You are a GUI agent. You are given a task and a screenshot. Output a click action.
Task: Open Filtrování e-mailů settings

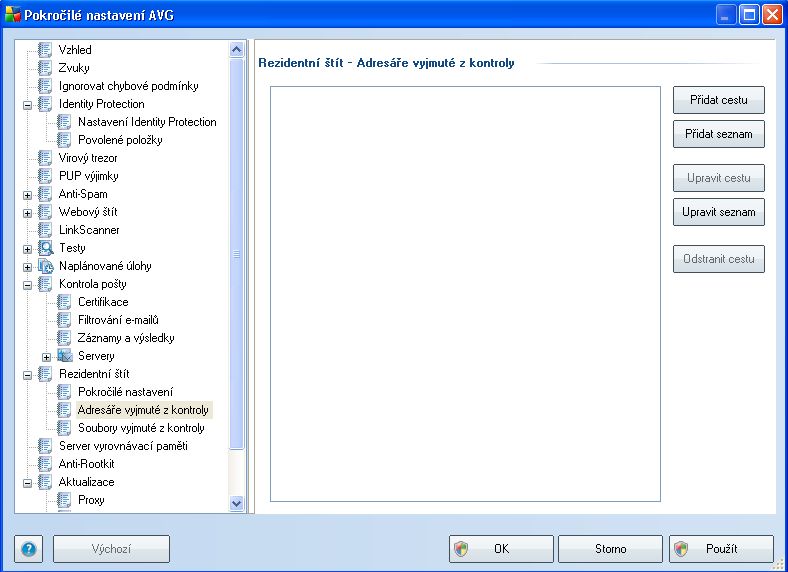point(118,320)
